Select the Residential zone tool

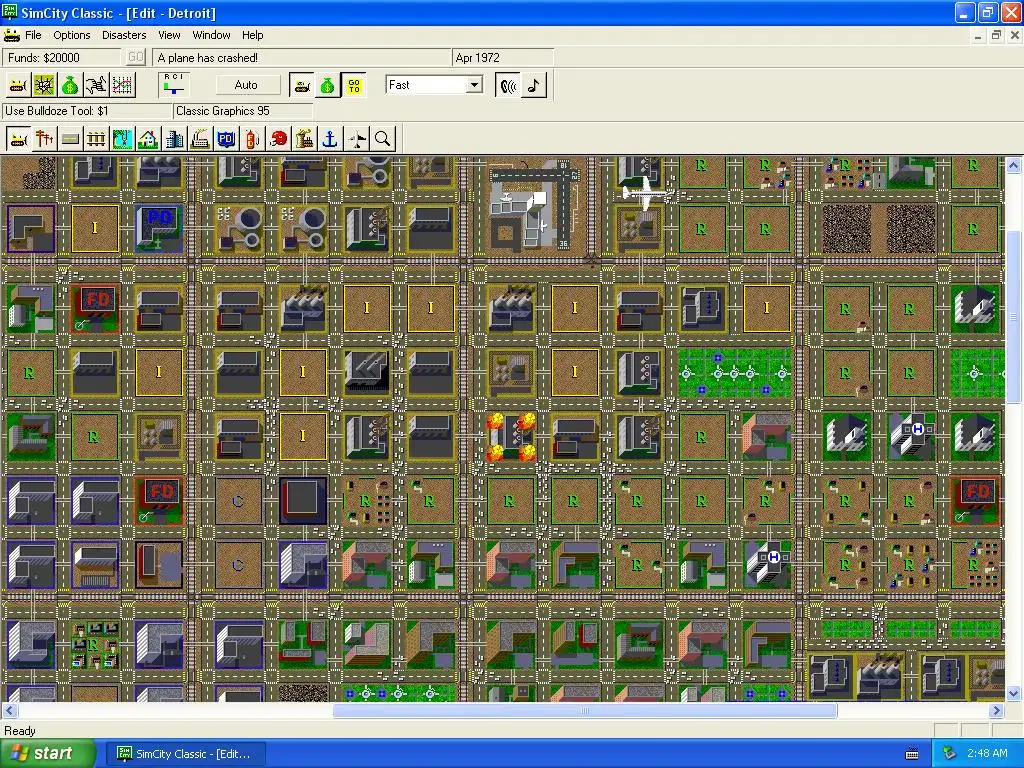click(x=148, y=139)
